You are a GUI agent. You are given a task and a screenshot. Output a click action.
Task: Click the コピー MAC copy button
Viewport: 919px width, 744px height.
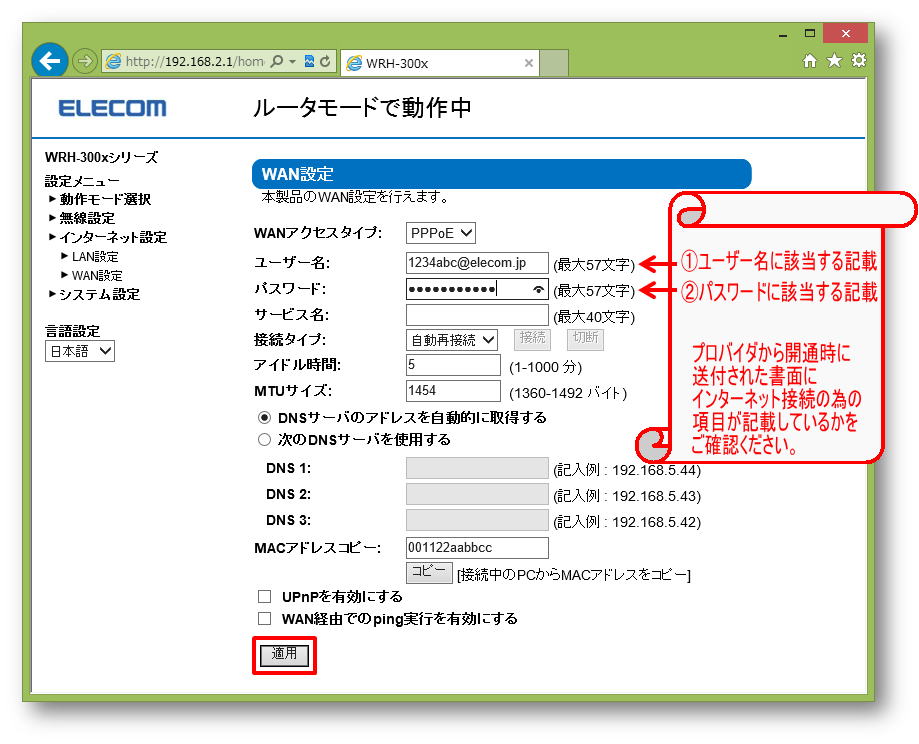tap(429, 572)
